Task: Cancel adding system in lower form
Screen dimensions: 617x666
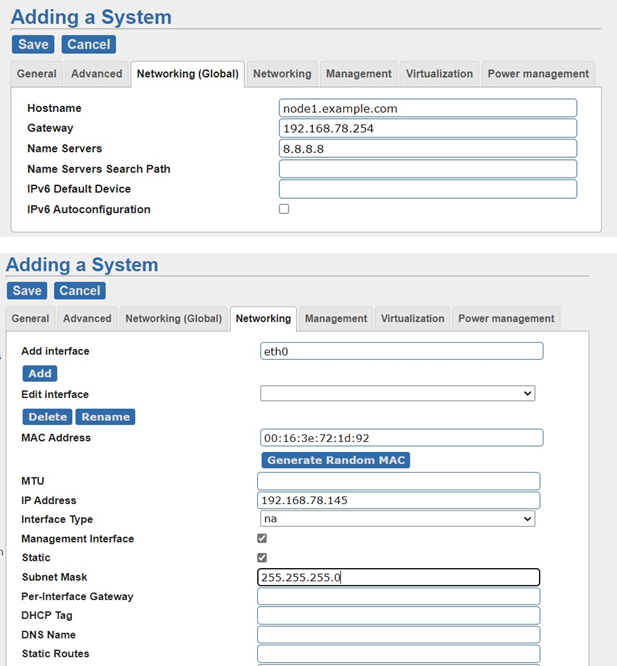Action: (80, 291)
